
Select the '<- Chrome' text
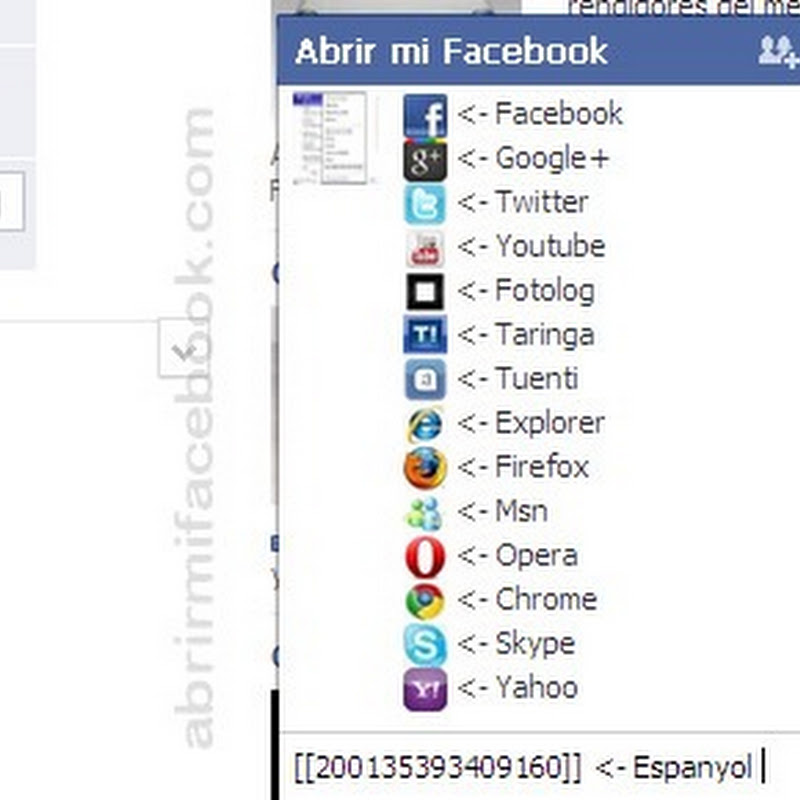point(527,599)
